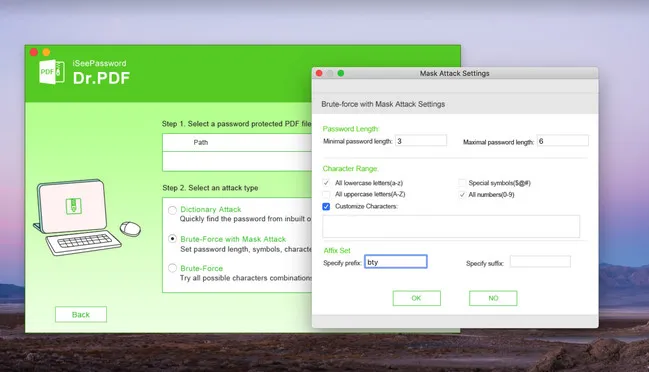Click the NO button to cancel
The width and height of the screenshot is (649, 372).
[x=493, y=298]
